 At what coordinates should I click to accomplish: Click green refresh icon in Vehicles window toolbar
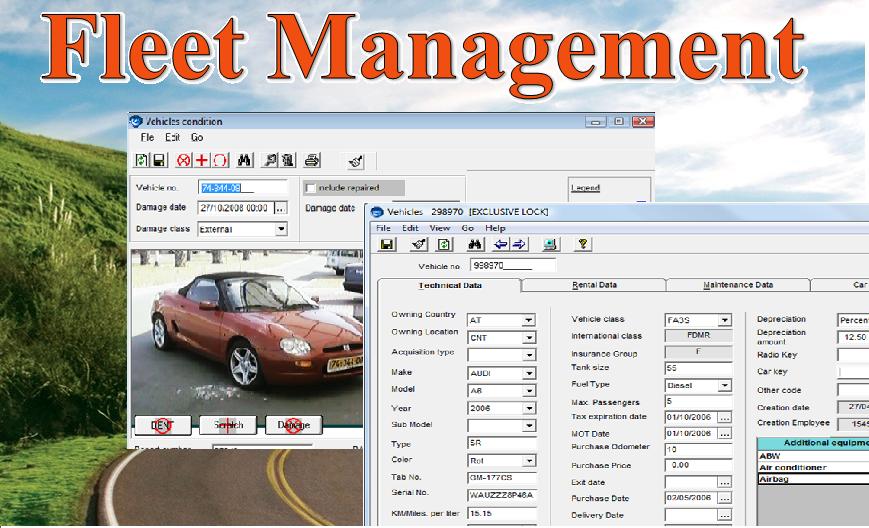pos(444,244)
